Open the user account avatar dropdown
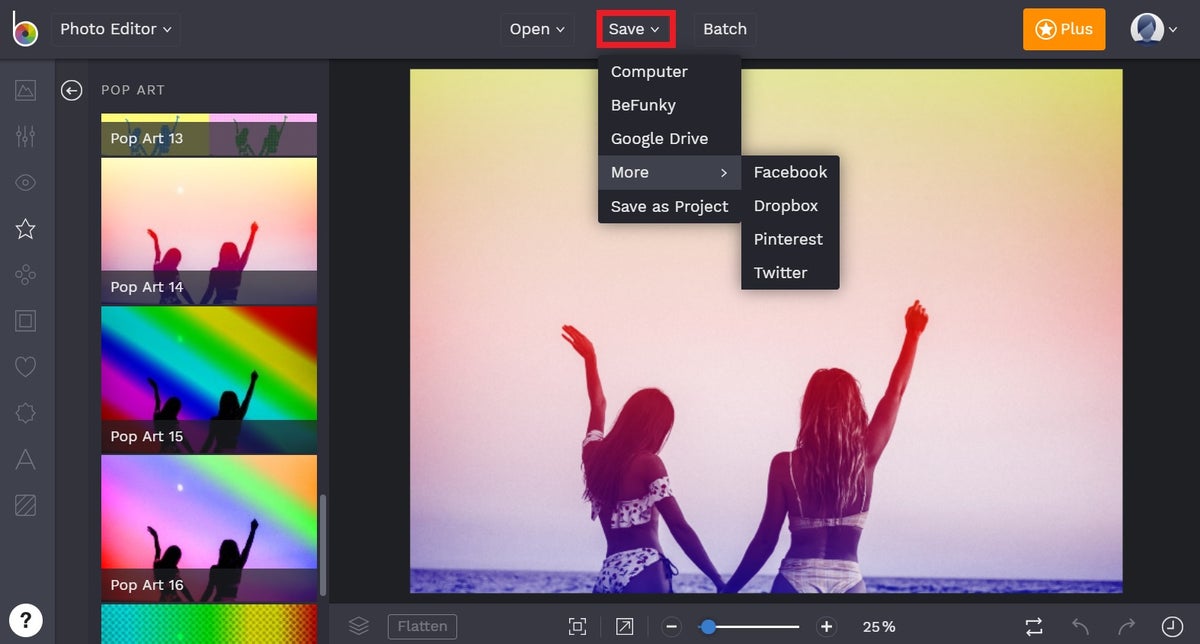The width and height of the screenshot is (1200, 644). tap(1150, 29)
